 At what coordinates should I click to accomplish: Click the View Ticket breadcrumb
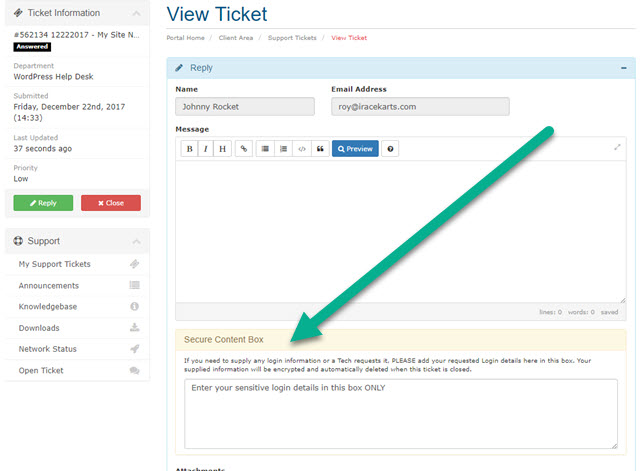click(x=349, y=38)
